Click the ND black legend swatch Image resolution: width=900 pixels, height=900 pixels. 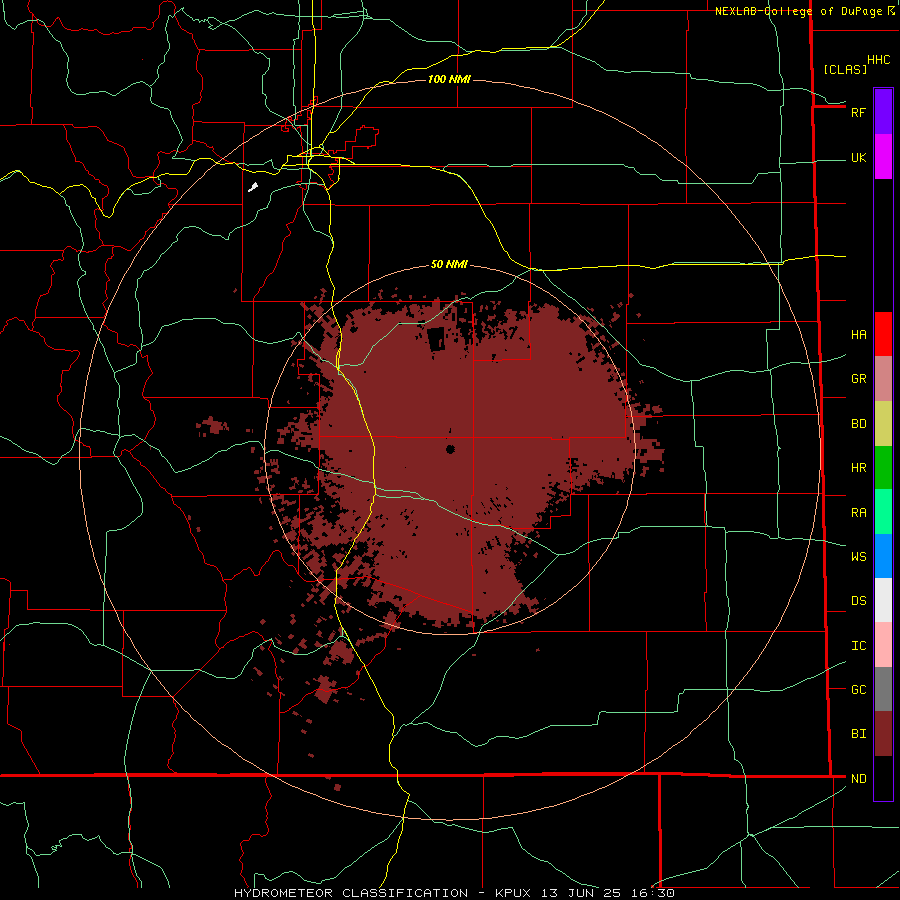[883, 778]
